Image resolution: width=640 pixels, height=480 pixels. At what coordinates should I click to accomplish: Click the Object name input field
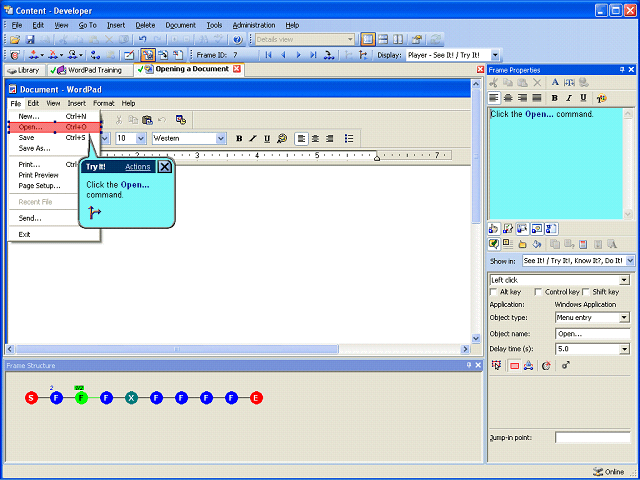[592, 333]
